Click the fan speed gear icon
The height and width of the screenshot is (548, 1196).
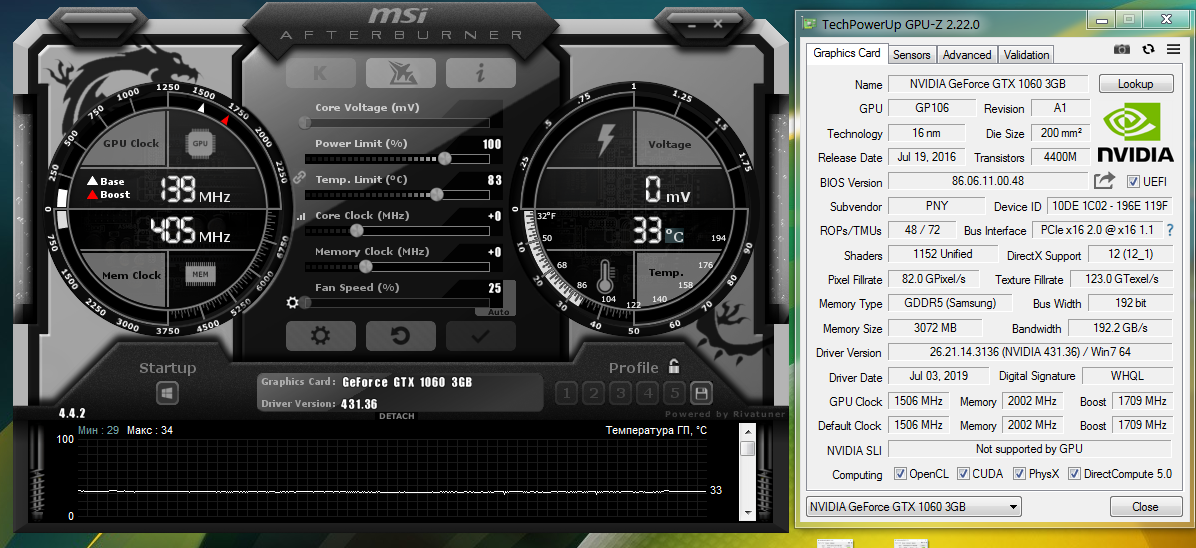[292, 303]
